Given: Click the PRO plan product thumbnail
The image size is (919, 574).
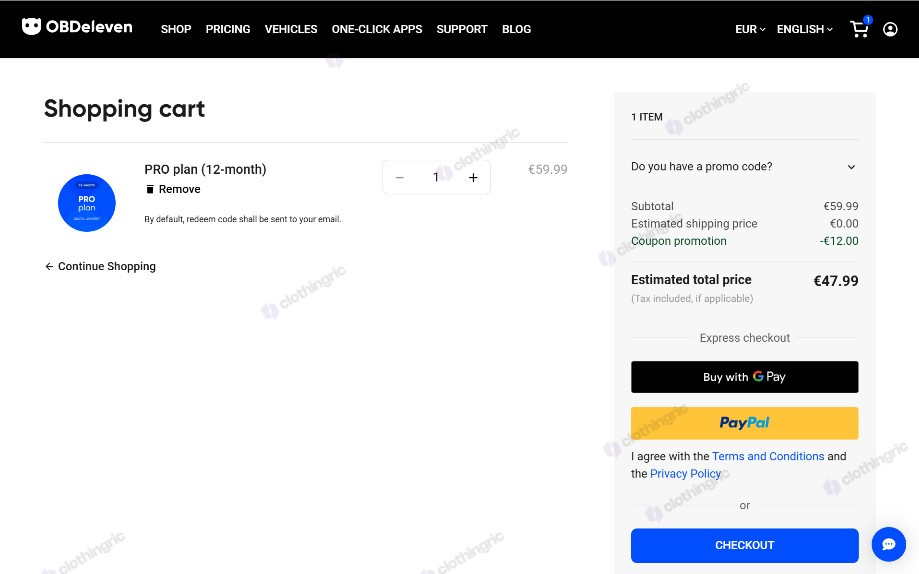Looking at the screenshot, I should (x=87, y=203).
